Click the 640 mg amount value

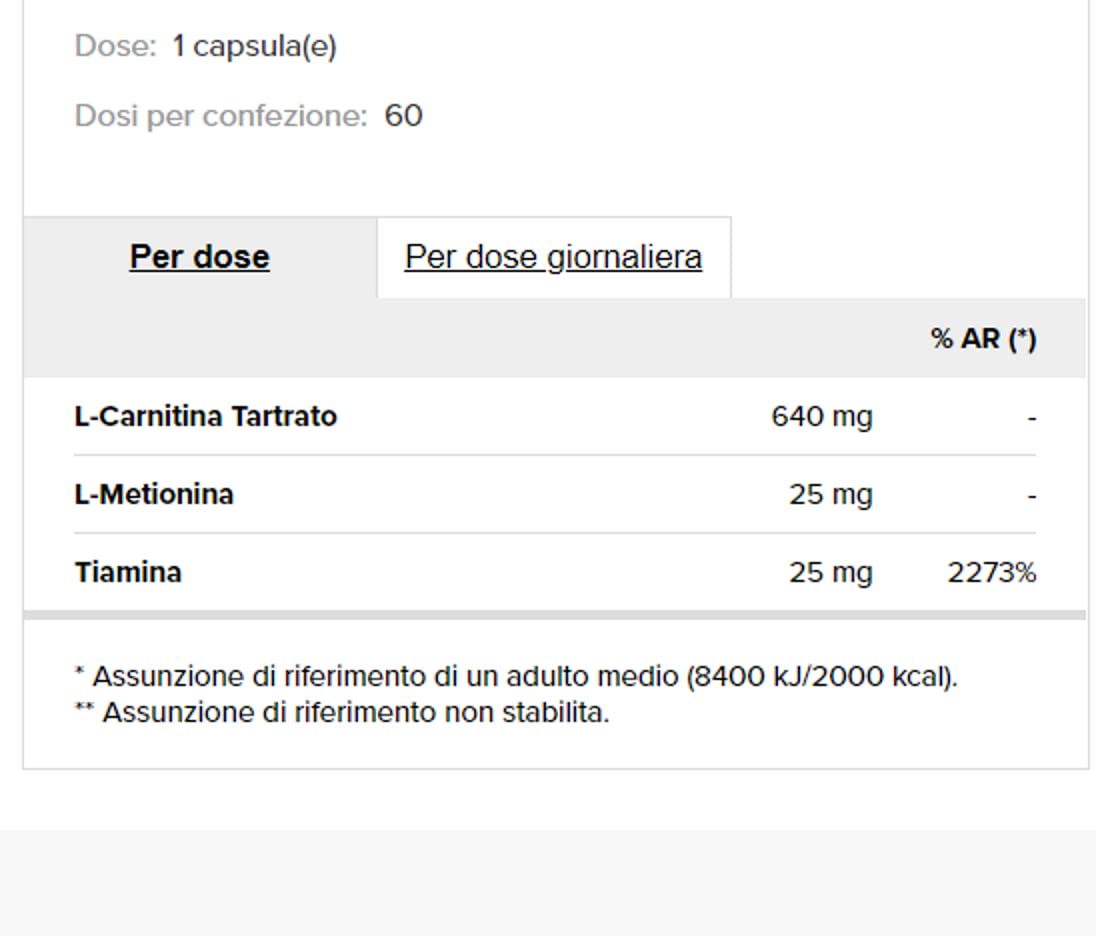[x=822, y=417]
